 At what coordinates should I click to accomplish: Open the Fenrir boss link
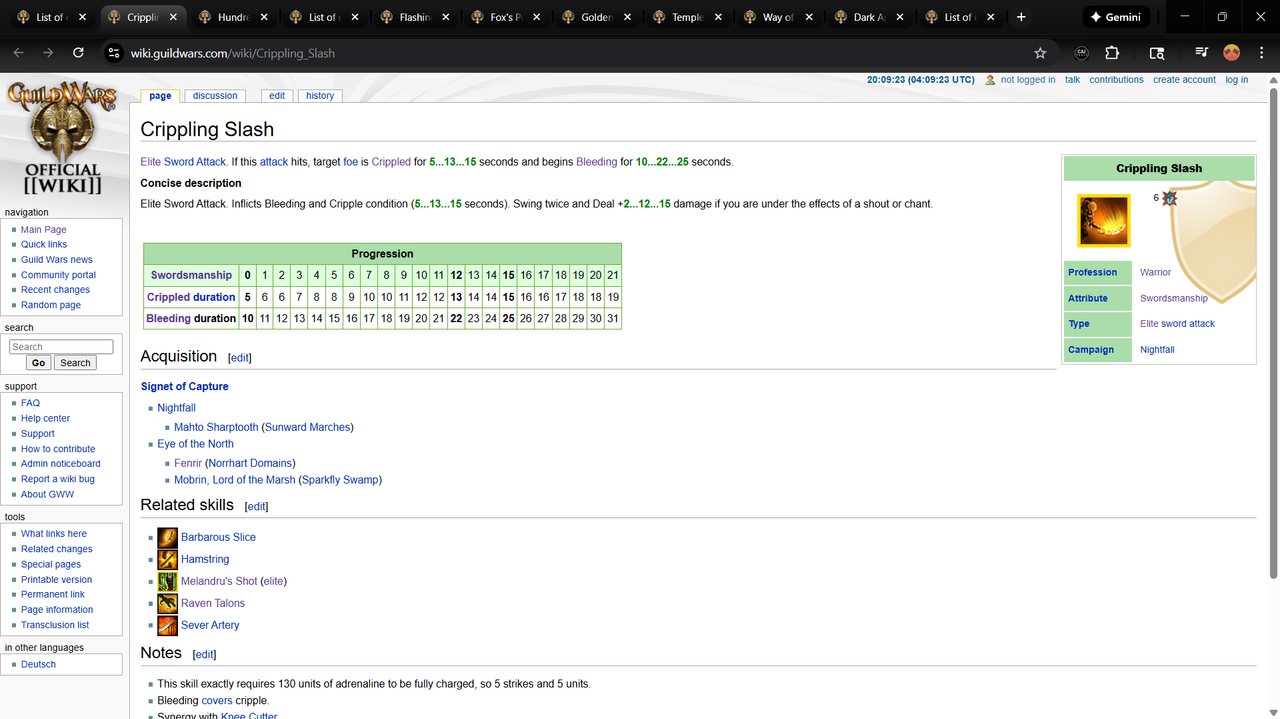tap(188, 463)
